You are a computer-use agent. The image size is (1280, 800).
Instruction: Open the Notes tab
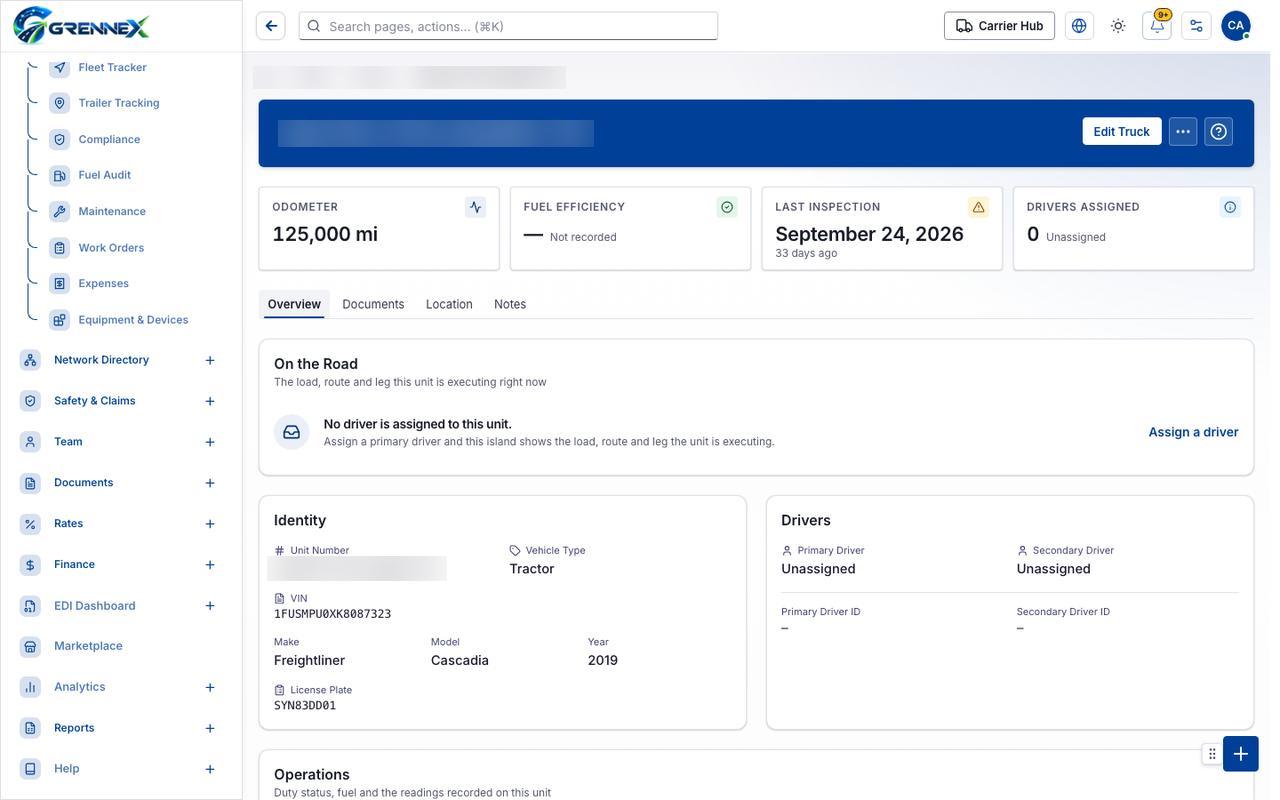[510, 304]
